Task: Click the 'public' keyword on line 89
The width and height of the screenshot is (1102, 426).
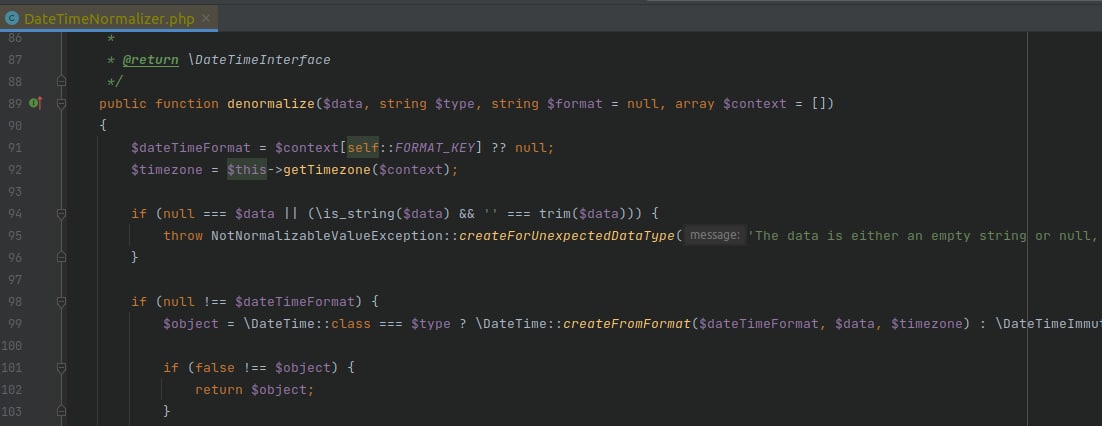Action: coord(123,104)
